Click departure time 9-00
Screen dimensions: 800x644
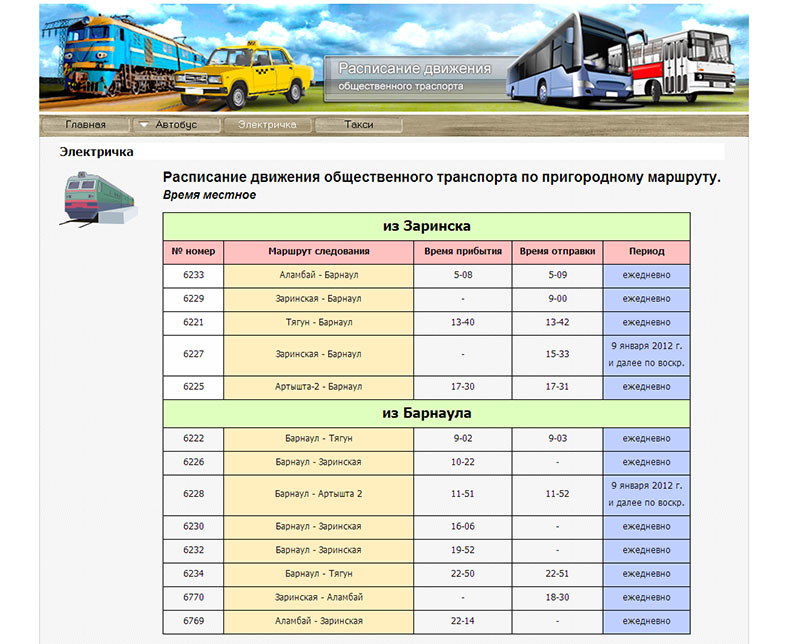coord(558,299)
